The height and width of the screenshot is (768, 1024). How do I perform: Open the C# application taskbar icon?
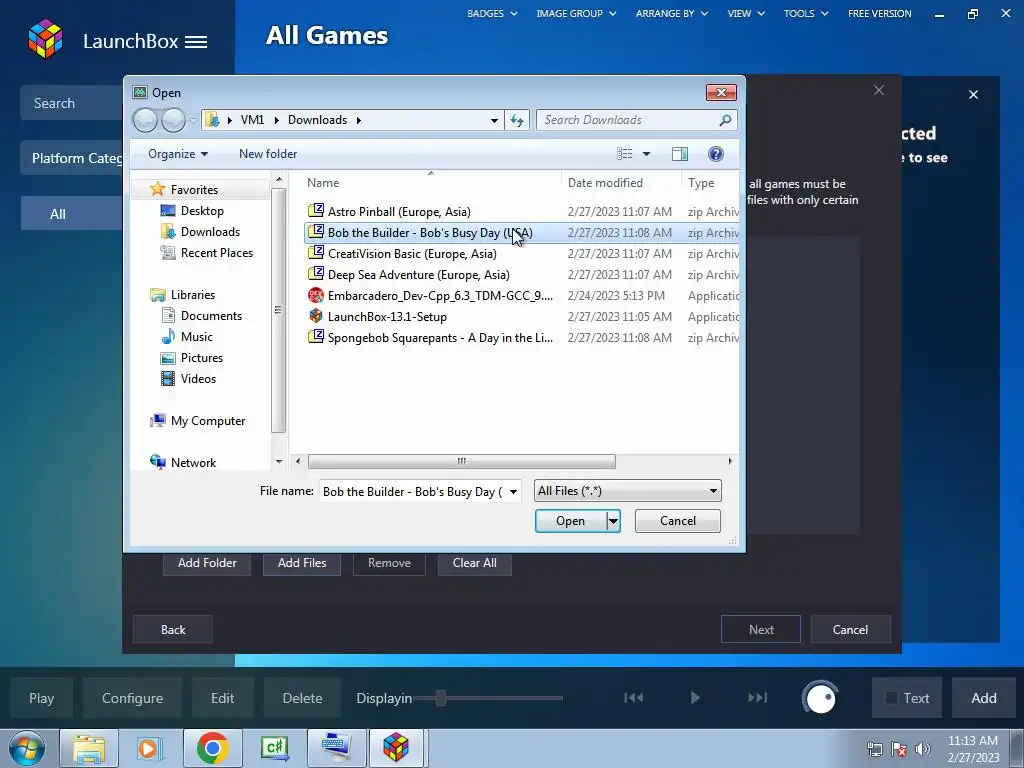274,748
